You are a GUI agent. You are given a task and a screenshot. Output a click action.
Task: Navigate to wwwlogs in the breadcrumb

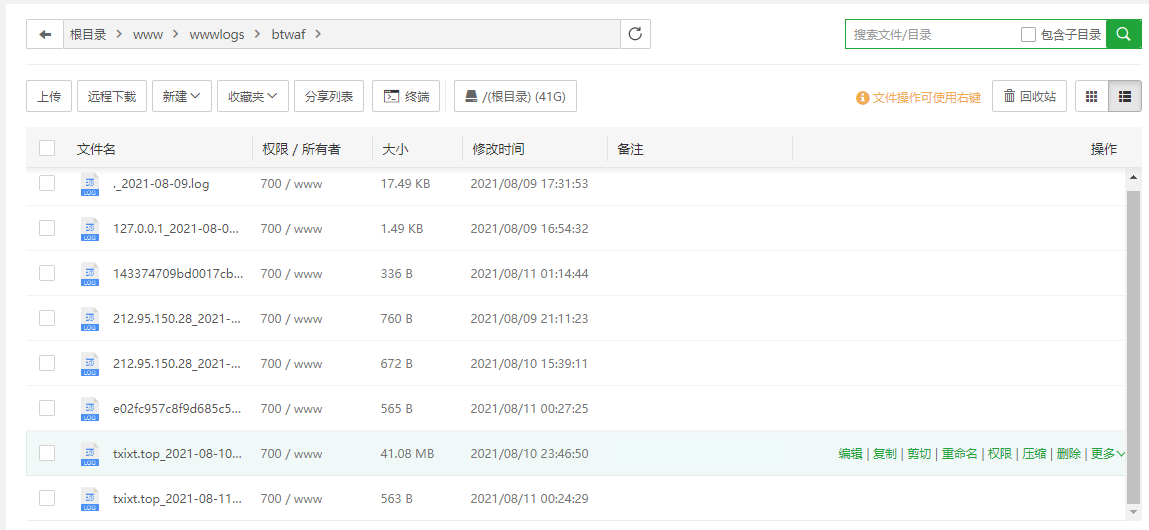tap(217, 34)
